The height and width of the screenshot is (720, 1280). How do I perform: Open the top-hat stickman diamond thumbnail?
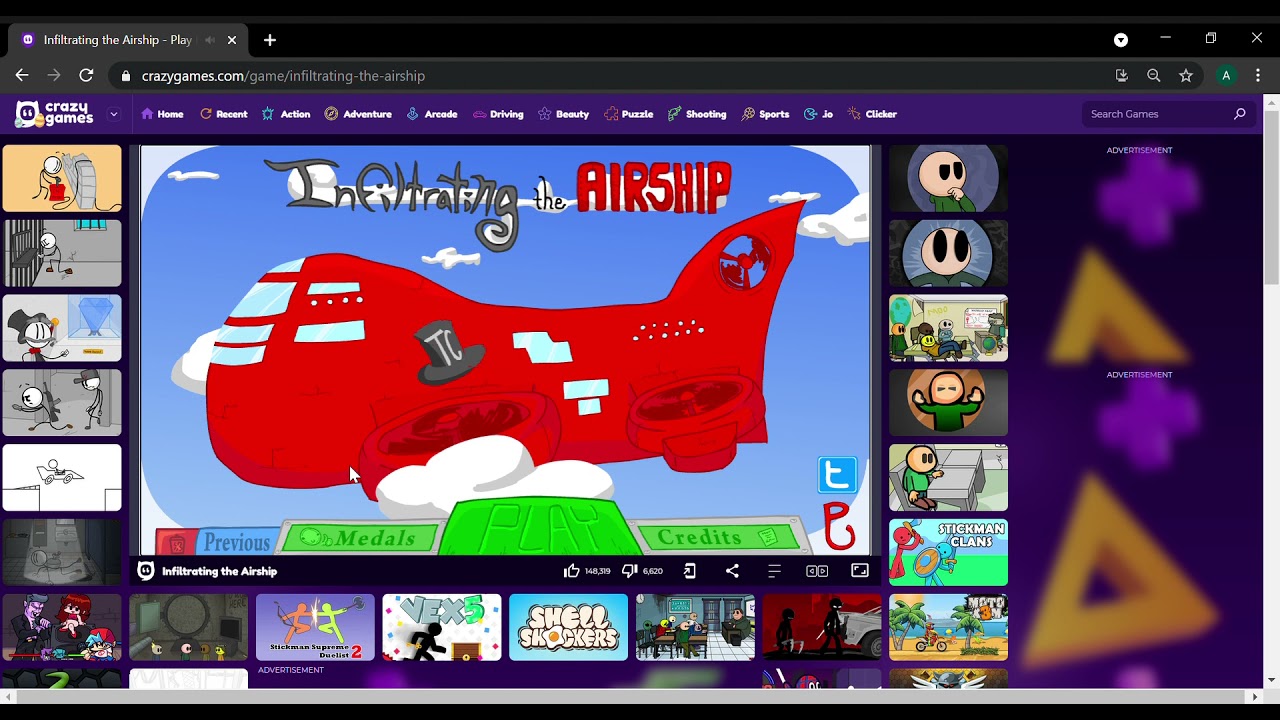(x=62, y=328)
